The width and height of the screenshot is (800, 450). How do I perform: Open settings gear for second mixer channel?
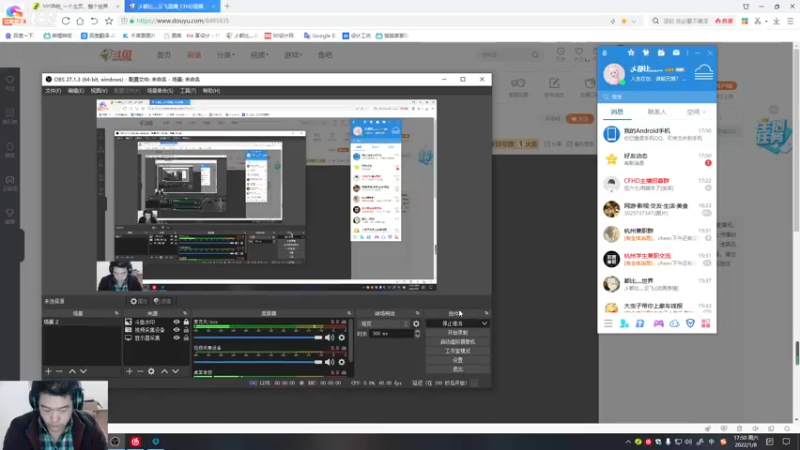tap(341, 362)
